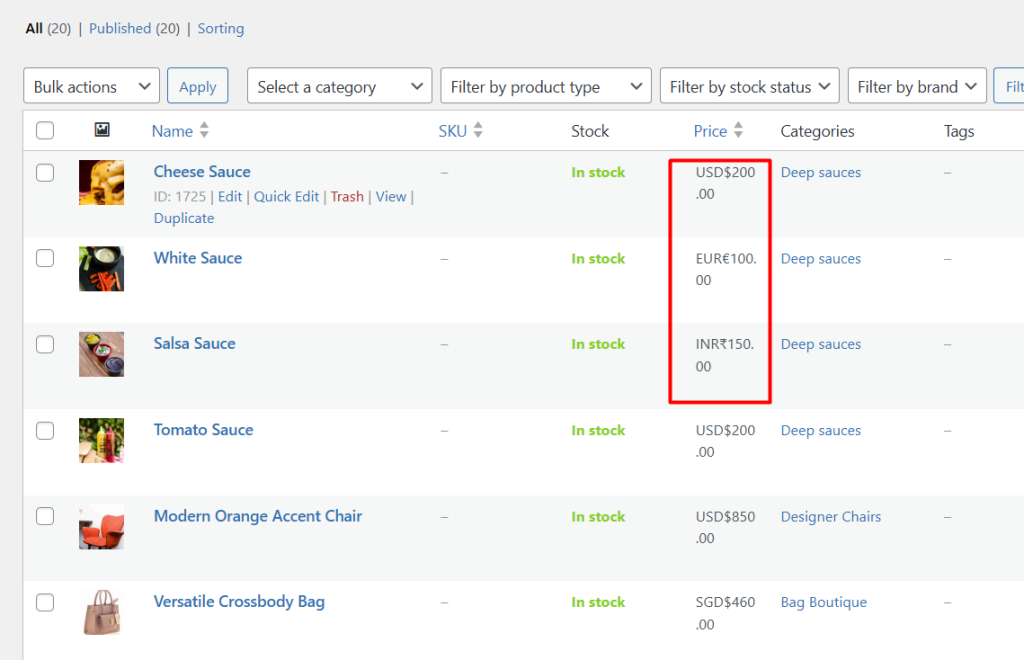Viewport: 1024px width, 660px height.
Task: Open the Designer Chairs category link
Action: (831, 517)
